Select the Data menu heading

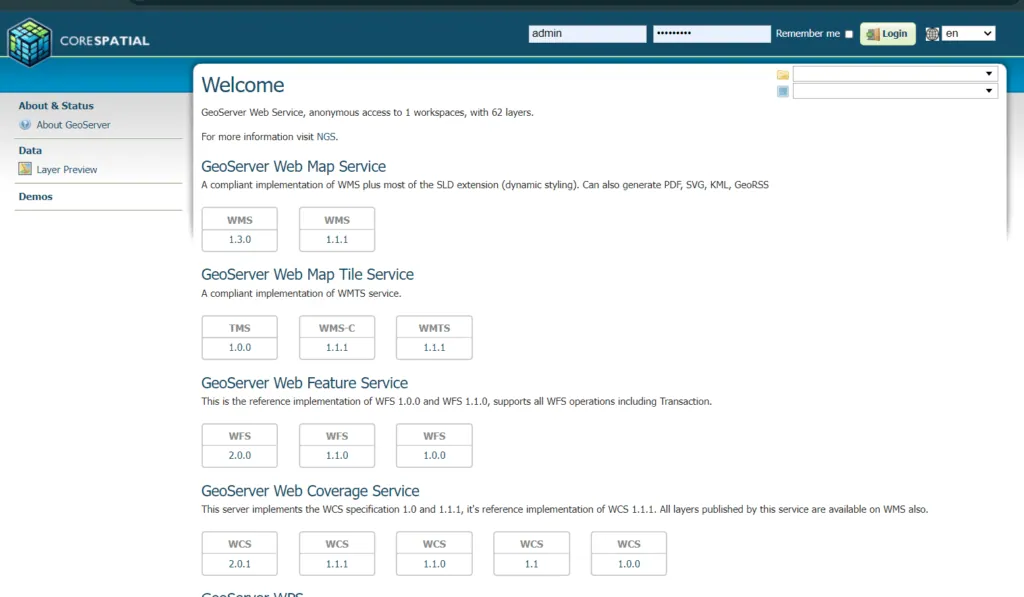coord(30,150)
